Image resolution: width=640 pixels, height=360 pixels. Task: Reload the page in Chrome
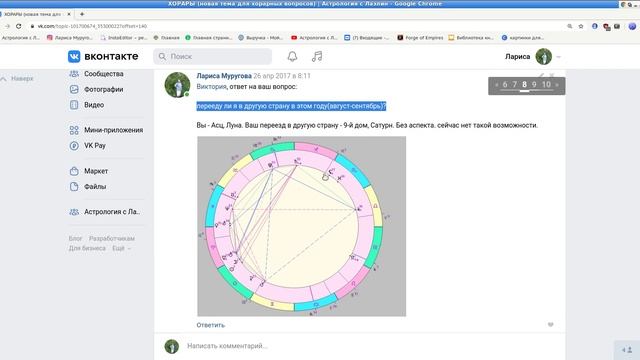coord(18,26)
